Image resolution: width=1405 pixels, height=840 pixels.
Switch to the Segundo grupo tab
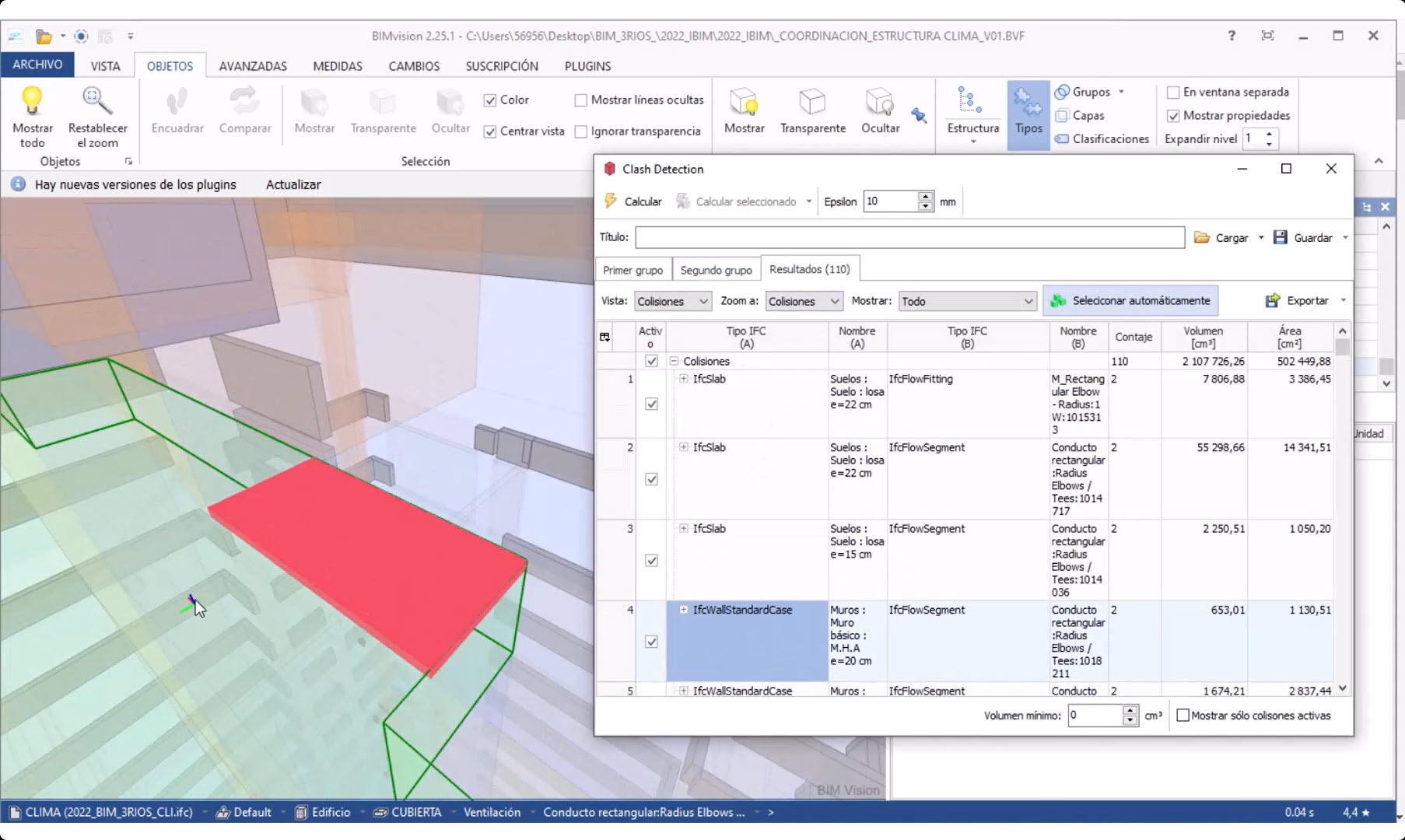point(715,269)
